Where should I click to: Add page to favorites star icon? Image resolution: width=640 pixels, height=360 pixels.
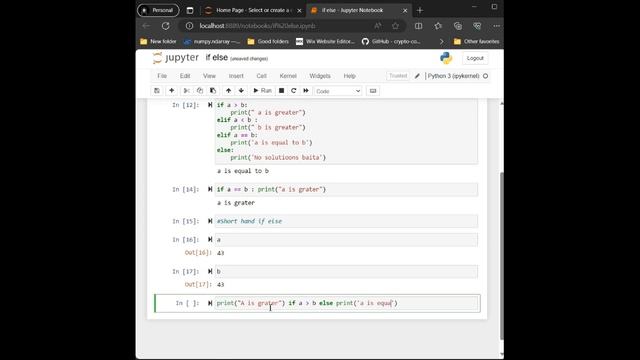395,26
